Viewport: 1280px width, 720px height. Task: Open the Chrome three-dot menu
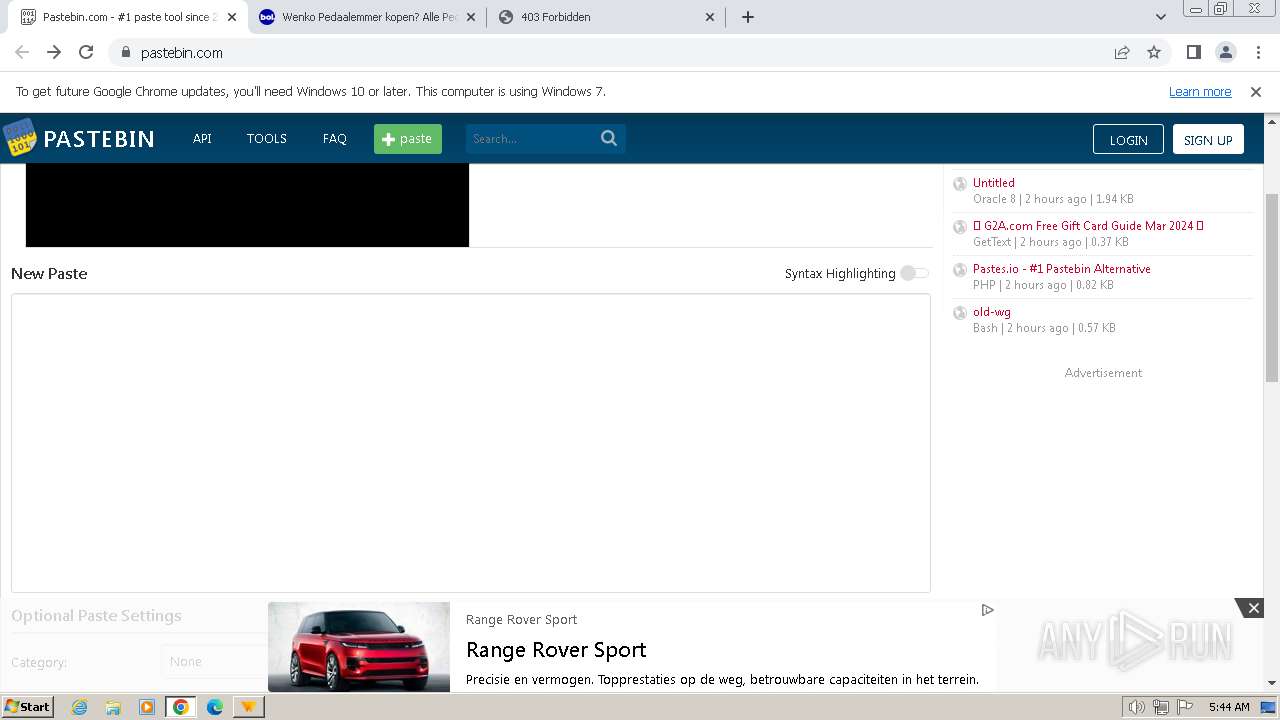coord(1258,52)
